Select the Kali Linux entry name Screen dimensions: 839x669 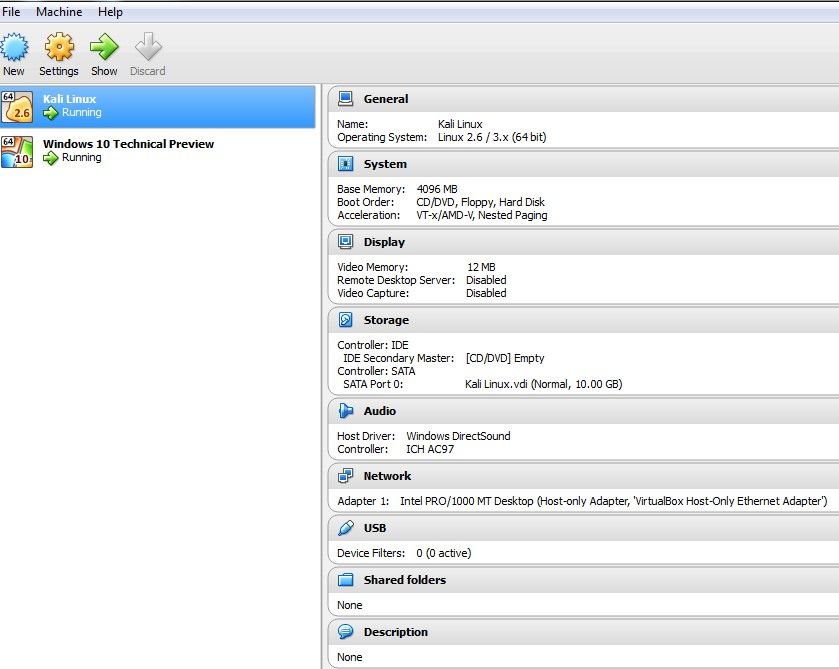(x=70, y=99)
